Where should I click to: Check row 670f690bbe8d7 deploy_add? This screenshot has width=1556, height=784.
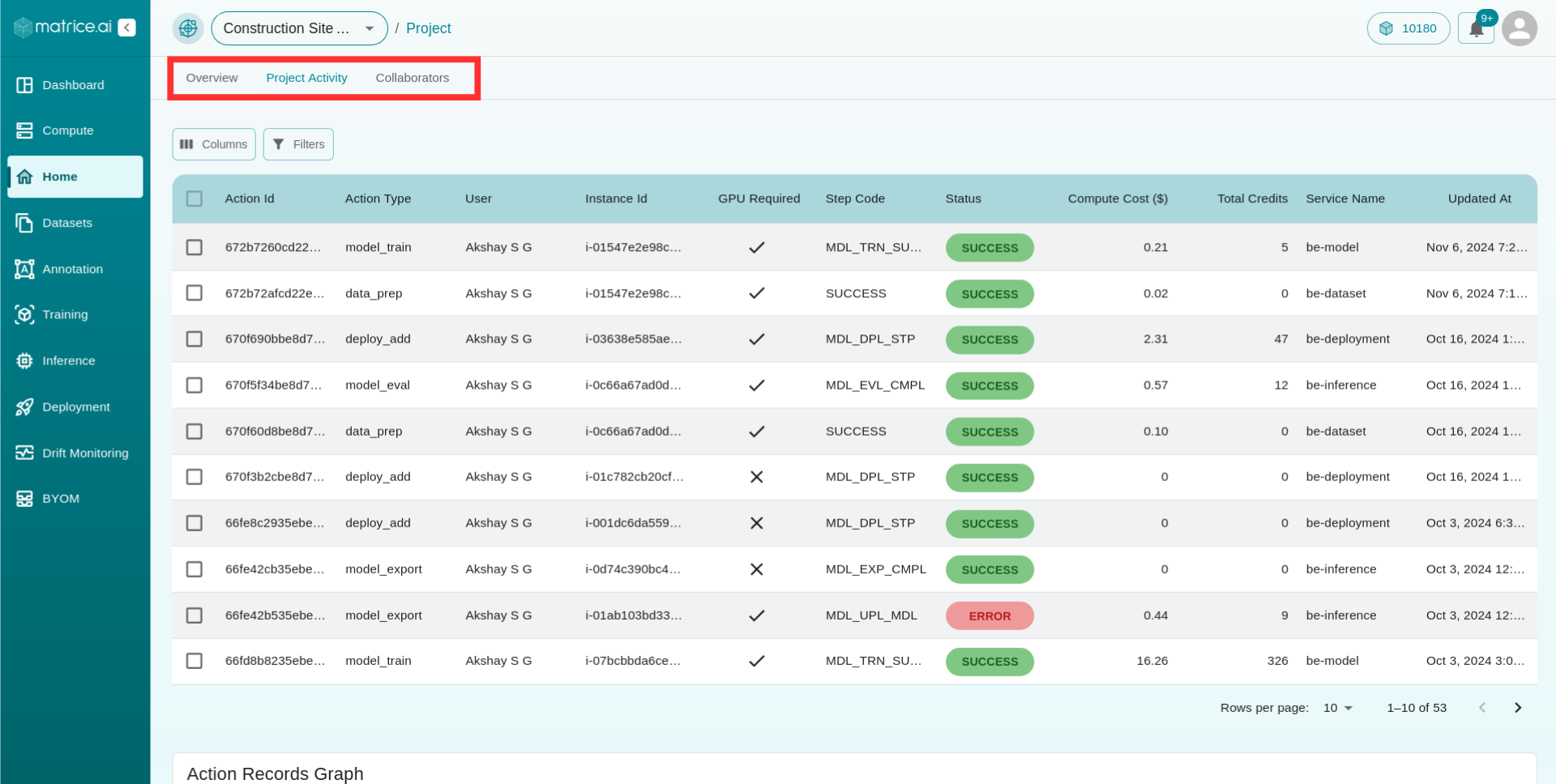pyautogui.click(x=194, y=339)
